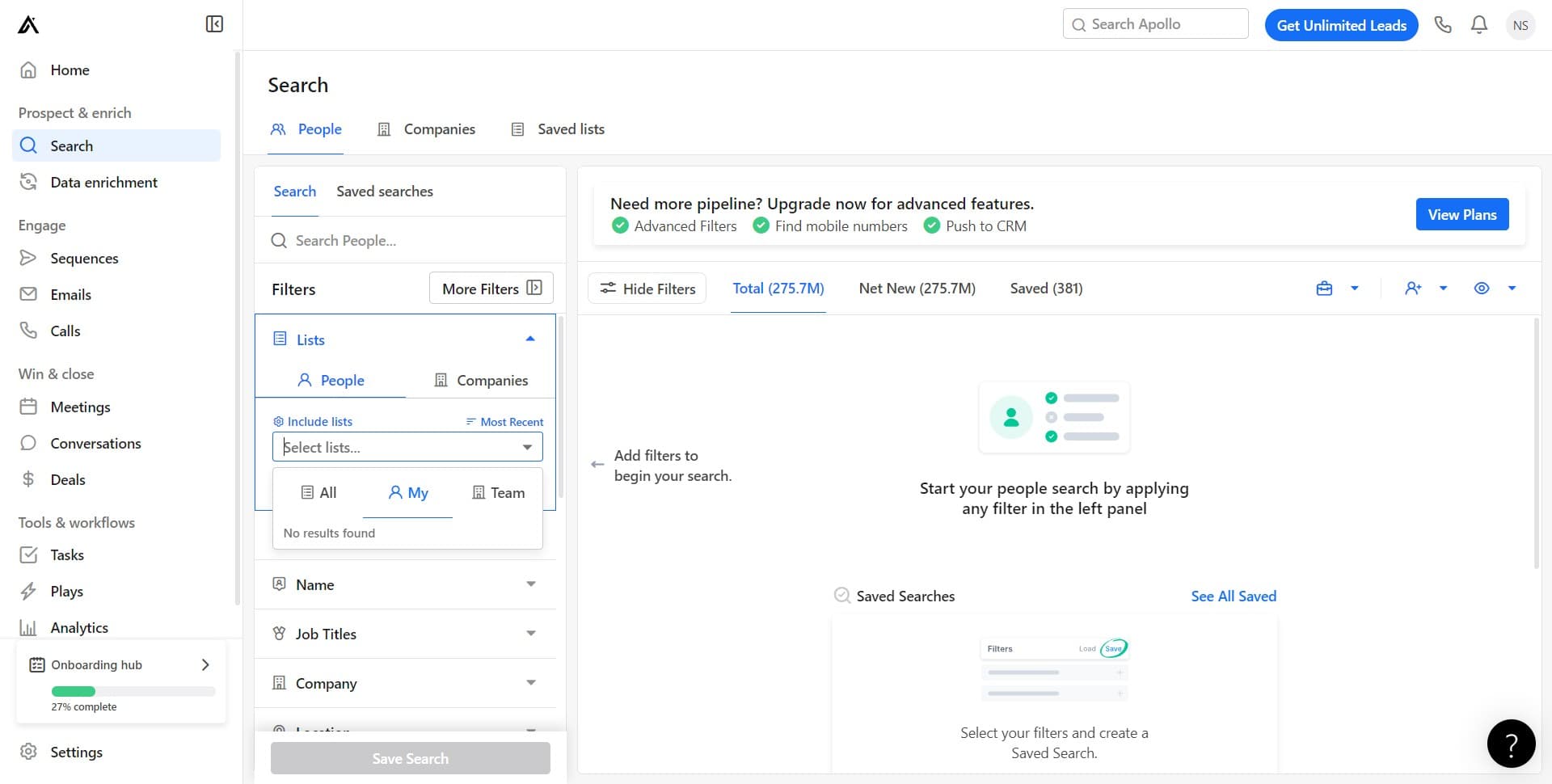Screen dimensions: 1552x784
Task: Click the Apollo logo
Action: [x=28, y=25]
